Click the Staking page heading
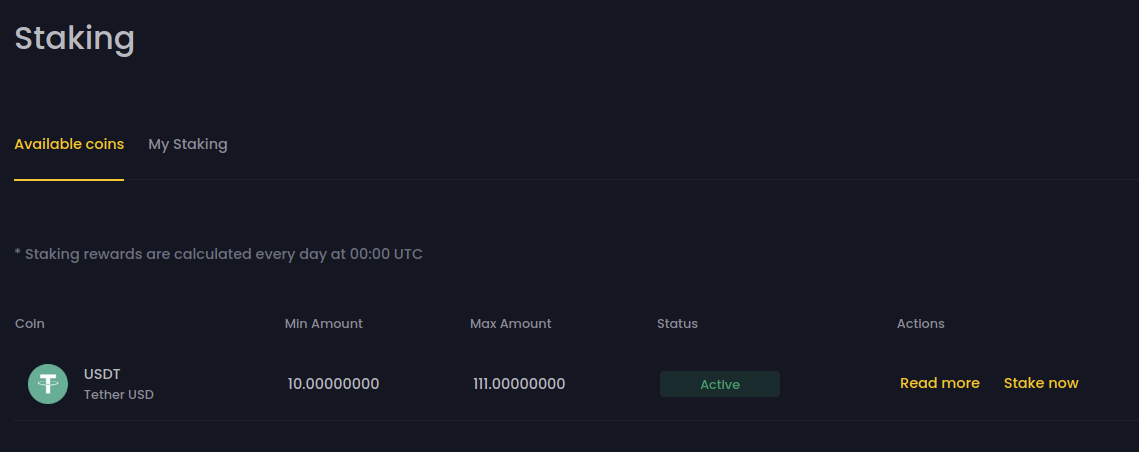The width and height of the screenshot is (1139, 452). (74, 39)
